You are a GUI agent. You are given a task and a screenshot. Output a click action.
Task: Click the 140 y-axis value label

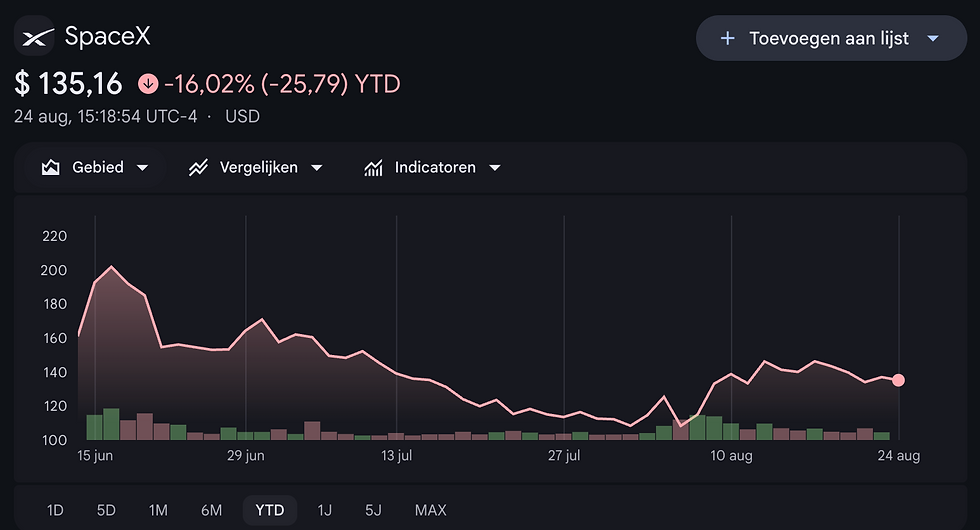[x=54, y=372]
